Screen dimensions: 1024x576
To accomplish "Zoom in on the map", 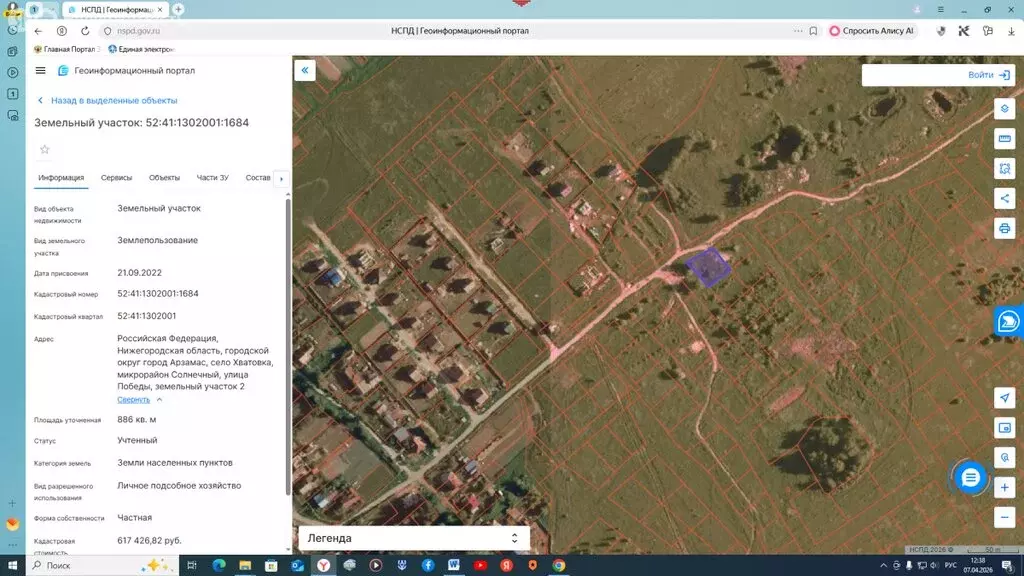I will [x=1005, y=488].
